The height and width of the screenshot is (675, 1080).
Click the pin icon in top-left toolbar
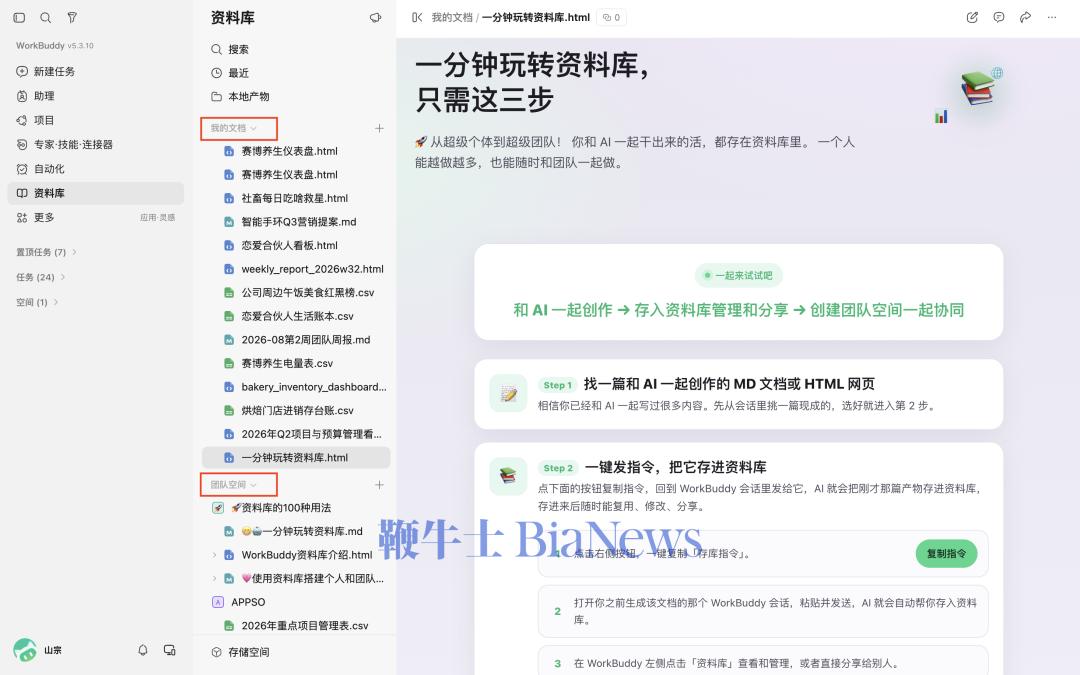[x=72, y=18]
